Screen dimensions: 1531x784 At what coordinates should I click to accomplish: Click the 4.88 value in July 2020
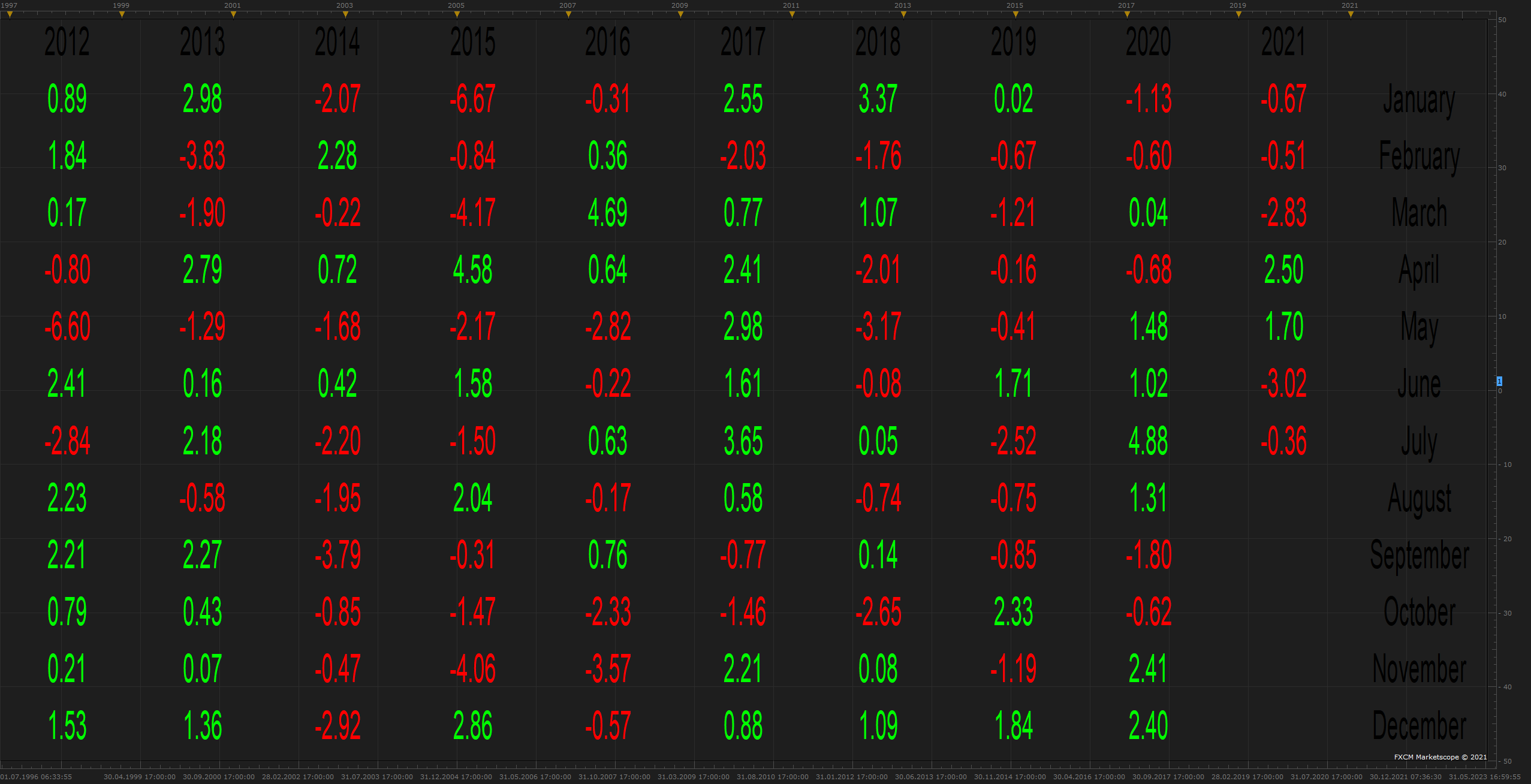tap(1149, 441)
